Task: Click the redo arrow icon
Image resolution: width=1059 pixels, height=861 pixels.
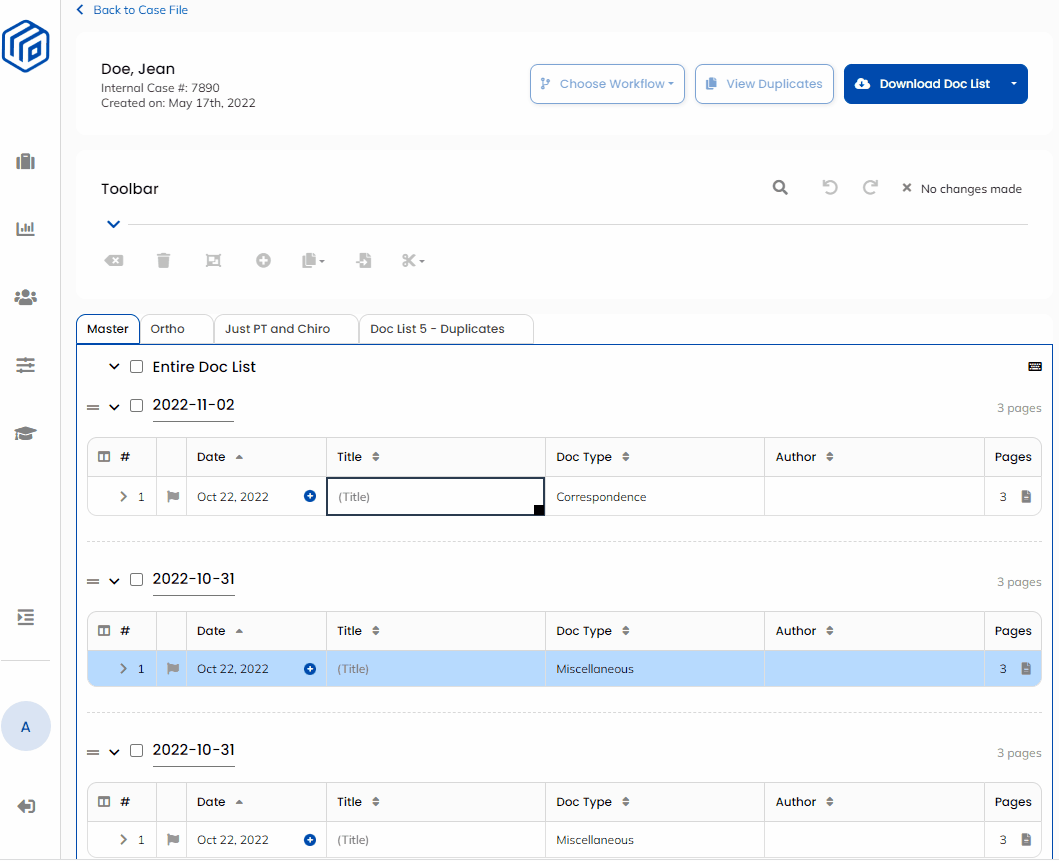Action: click(x=870, y=188)
